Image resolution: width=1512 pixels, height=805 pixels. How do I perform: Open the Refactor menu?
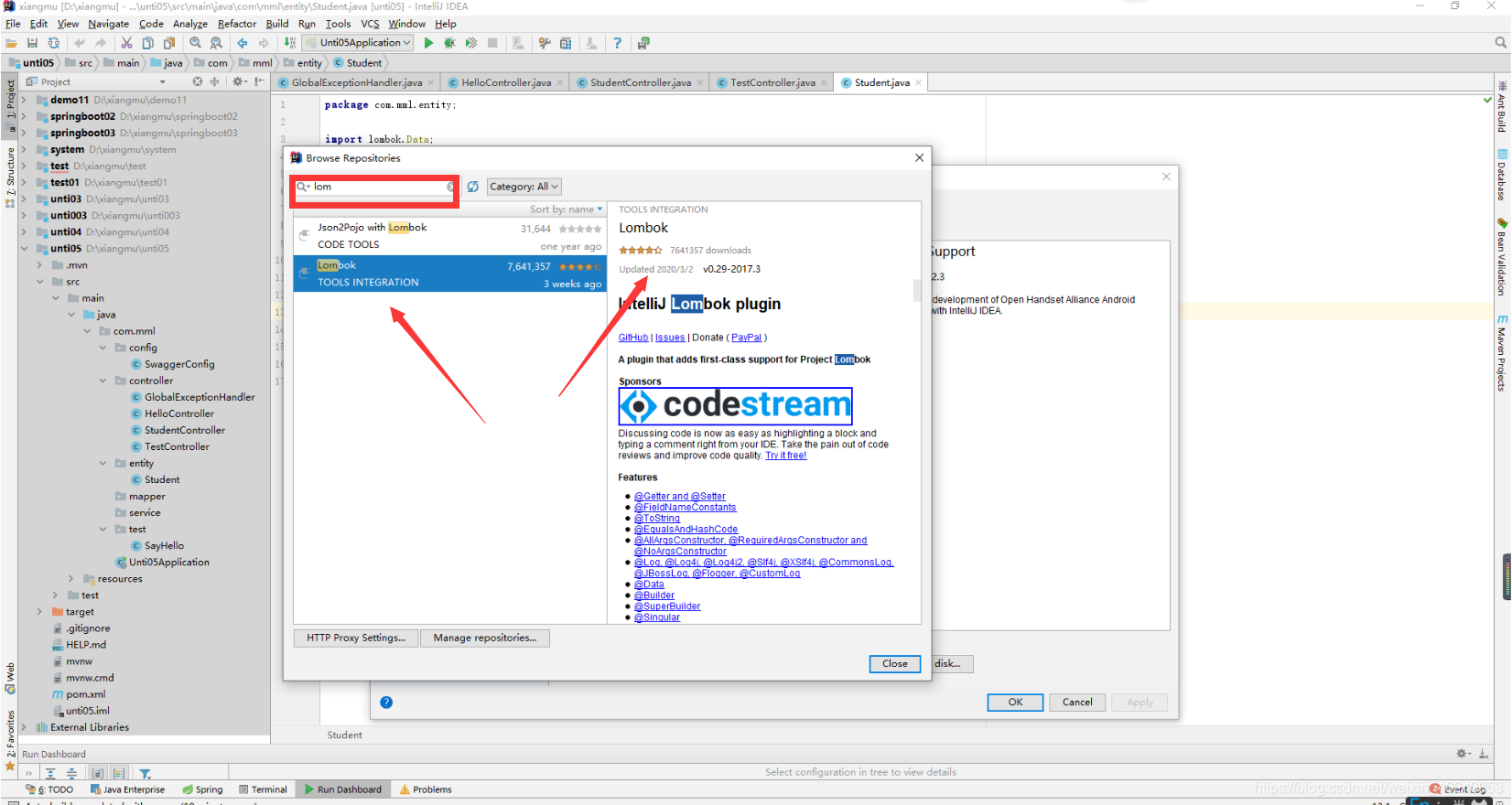(x=237, y=24)
